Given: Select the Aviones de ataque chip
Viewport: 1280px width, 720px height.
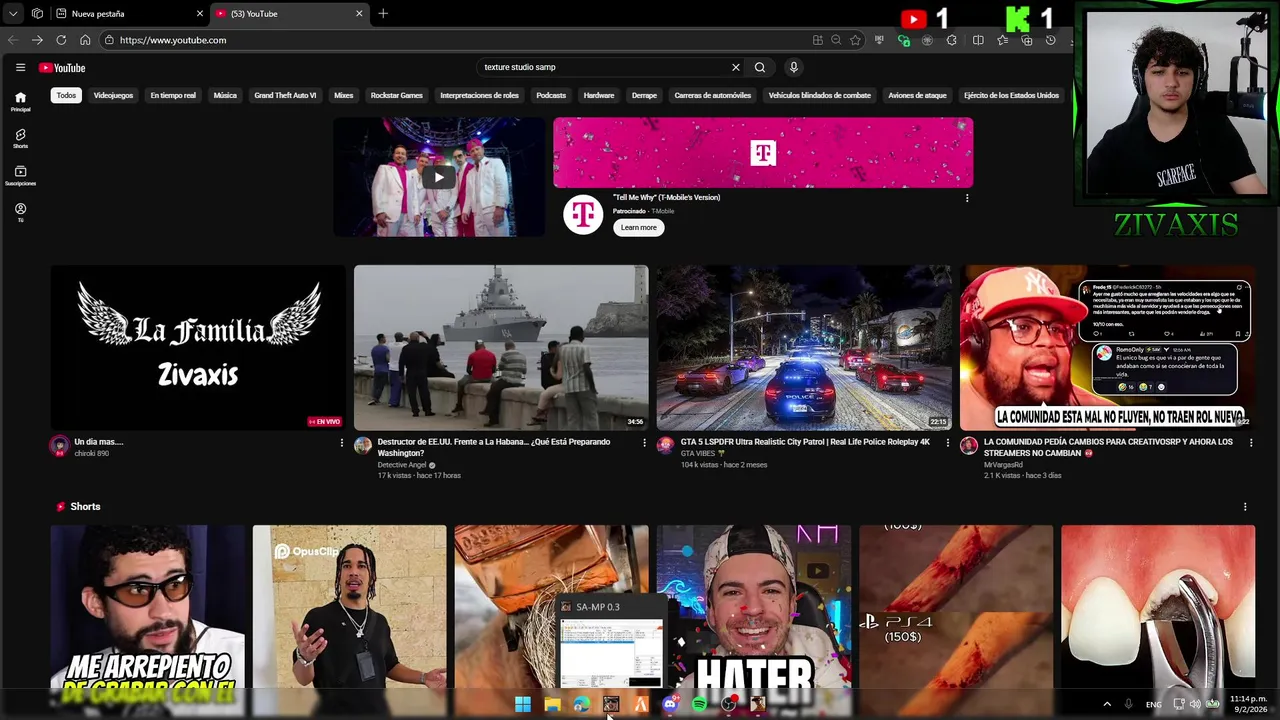Looking at the screenshot, I should pos(917,95).
